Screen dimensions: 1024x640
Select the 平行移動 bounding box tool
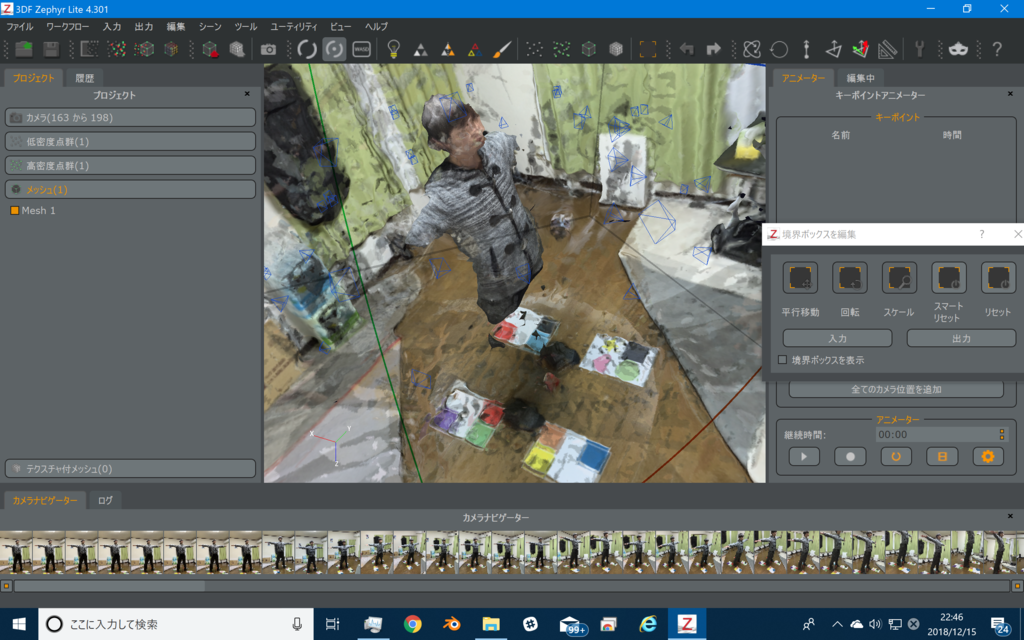point(800,278)
